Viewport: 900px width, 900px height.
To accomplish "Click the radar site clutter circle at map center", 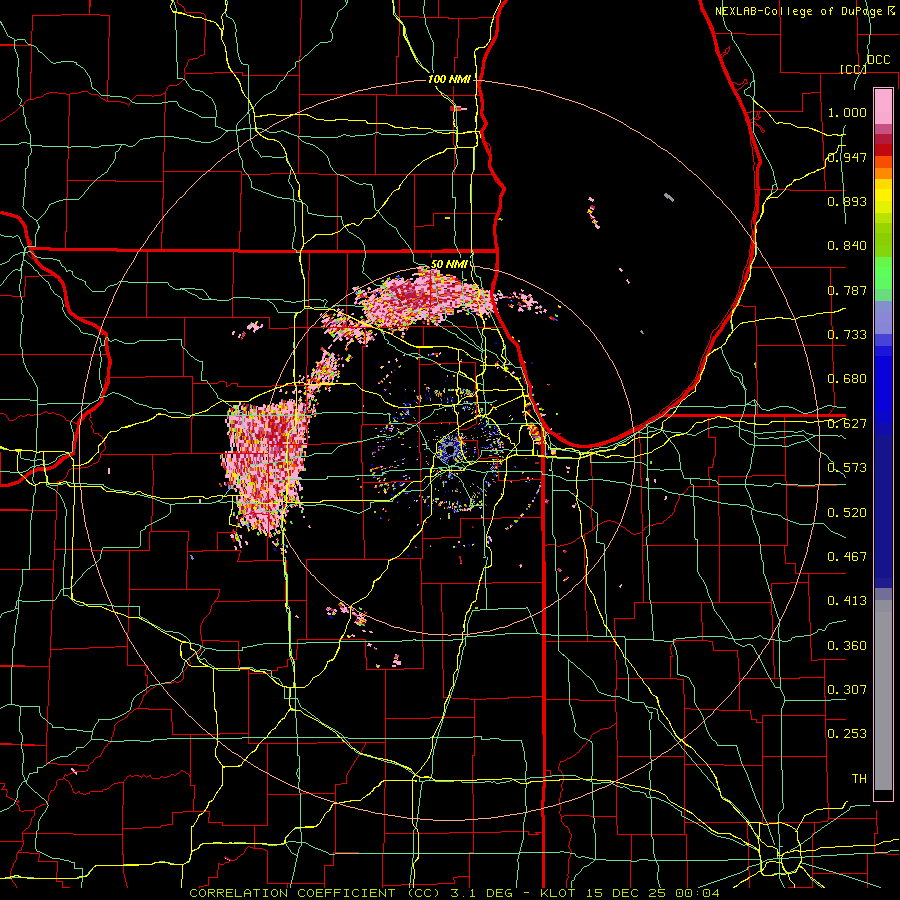I will (449, 451).
